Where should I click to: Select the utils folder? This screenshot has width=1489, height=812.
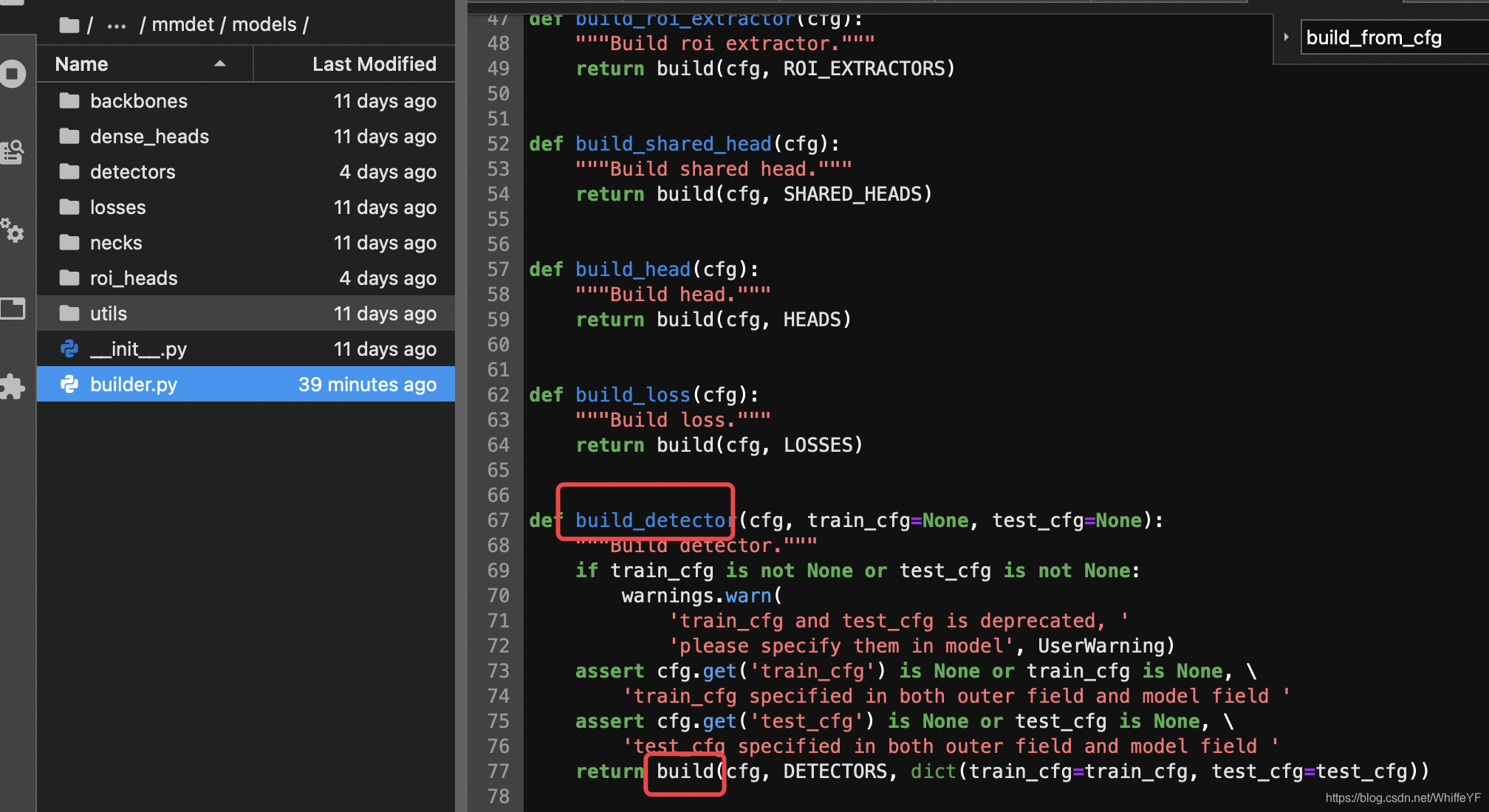[109, 314]
